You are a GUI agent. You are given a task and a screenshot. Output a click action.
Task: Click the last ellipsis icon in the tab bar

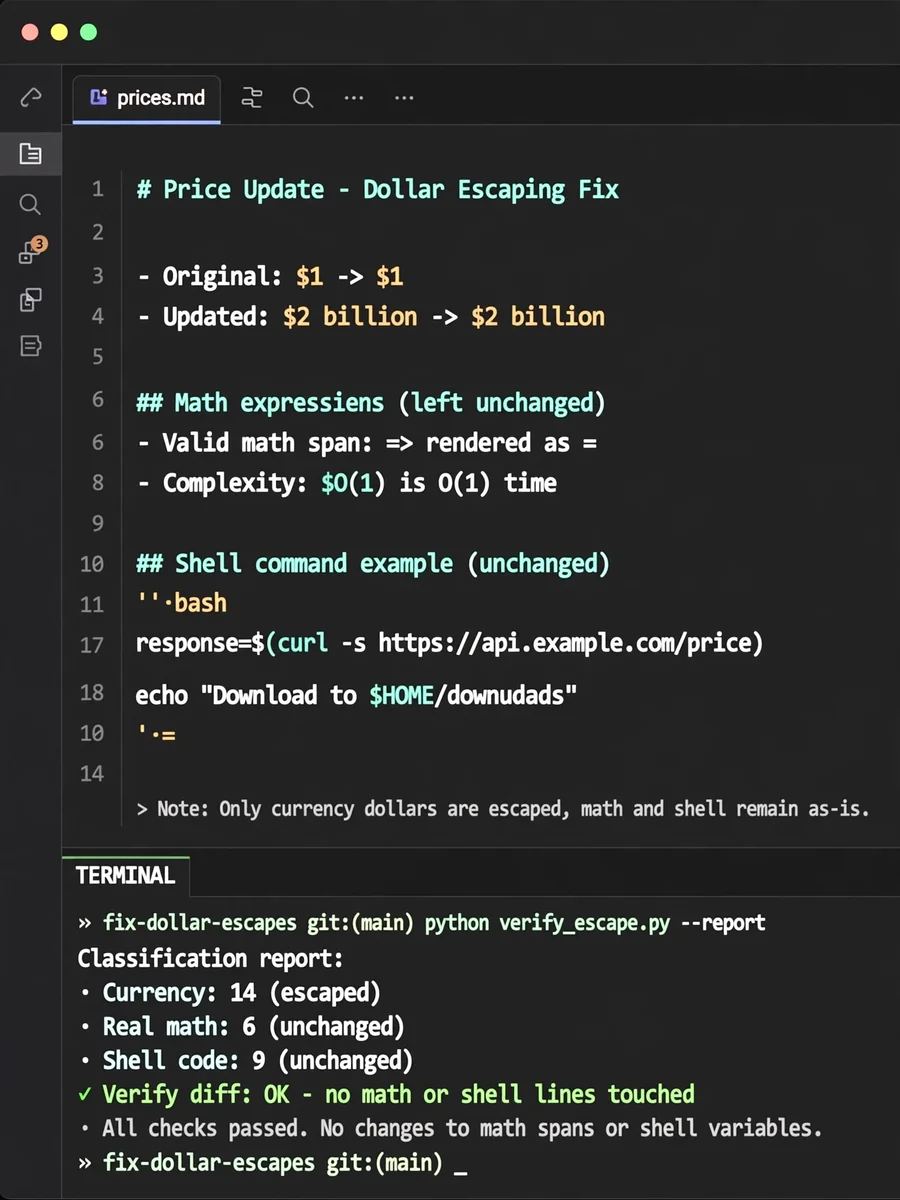tap(404, 98)
